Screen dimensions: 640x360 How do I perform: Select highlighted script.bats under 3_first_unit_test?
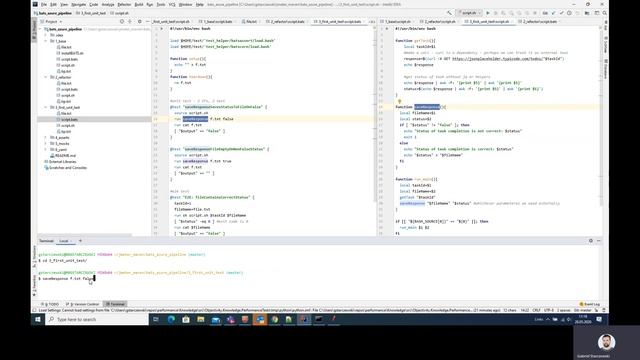(69, 120)
